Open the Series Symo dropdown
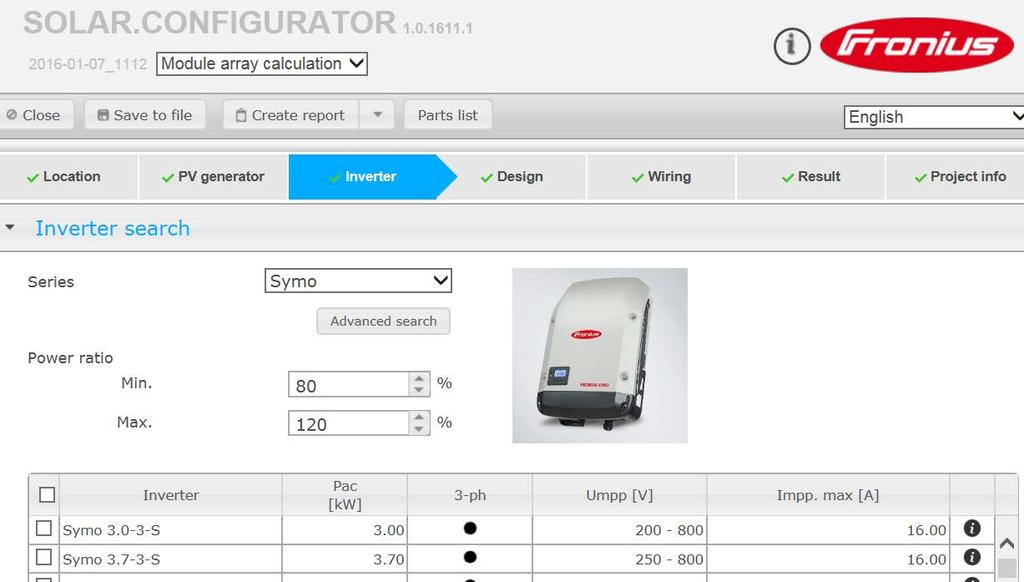1024x582 pixels. 358,281
